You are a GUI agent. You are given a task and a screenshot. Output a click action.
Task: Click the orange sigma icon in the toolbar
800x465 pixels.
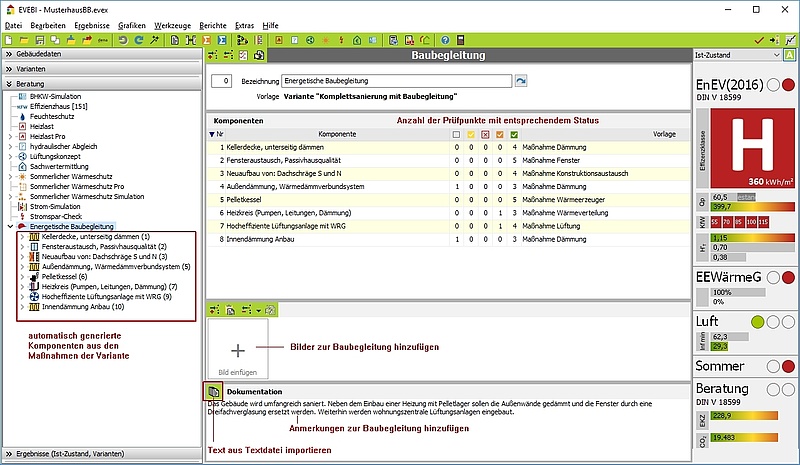point(206,40)
